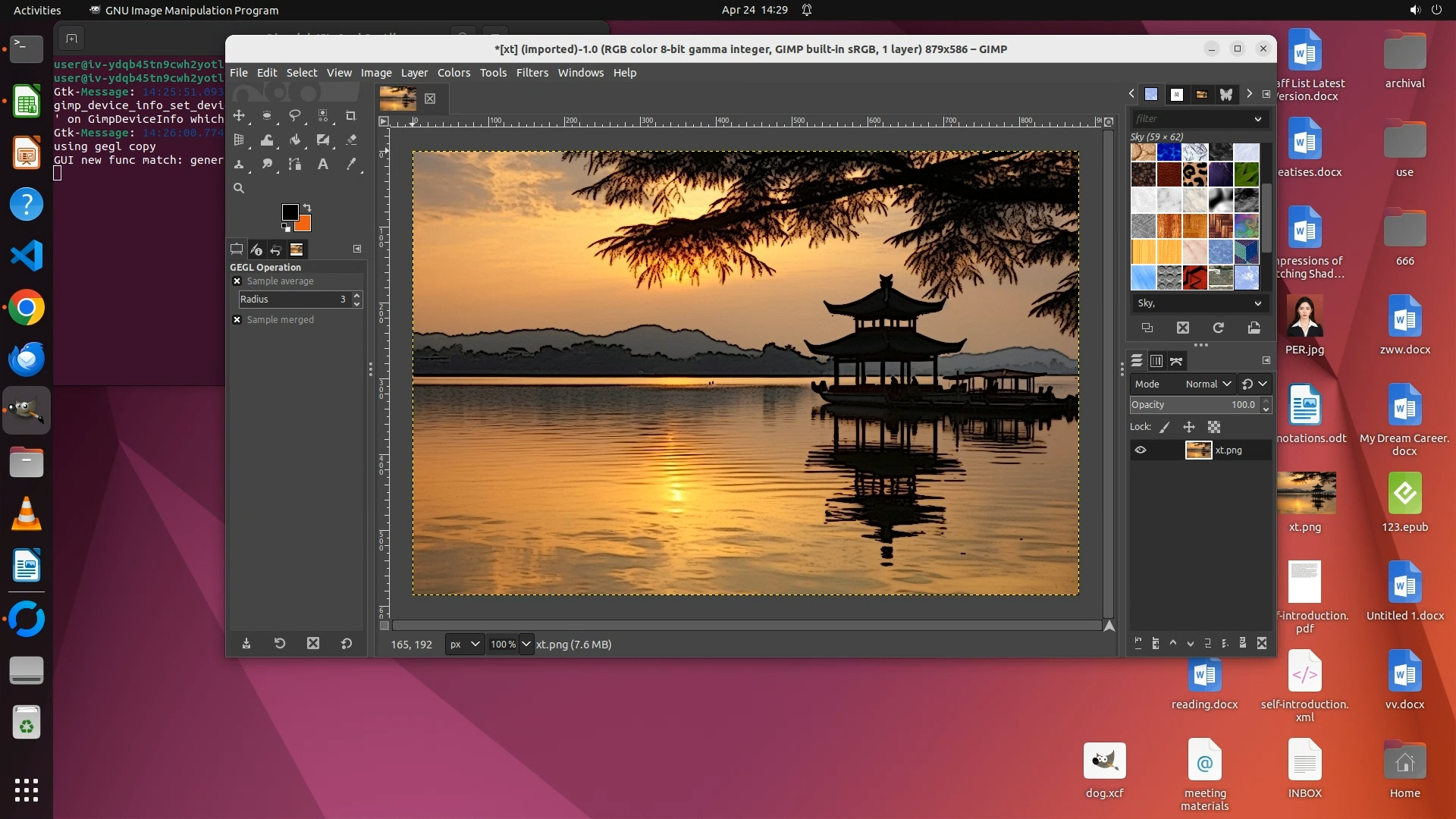Viewport: 1456px width, 819px height.
Task: Click the orange background color swatch
Action: 304,224
